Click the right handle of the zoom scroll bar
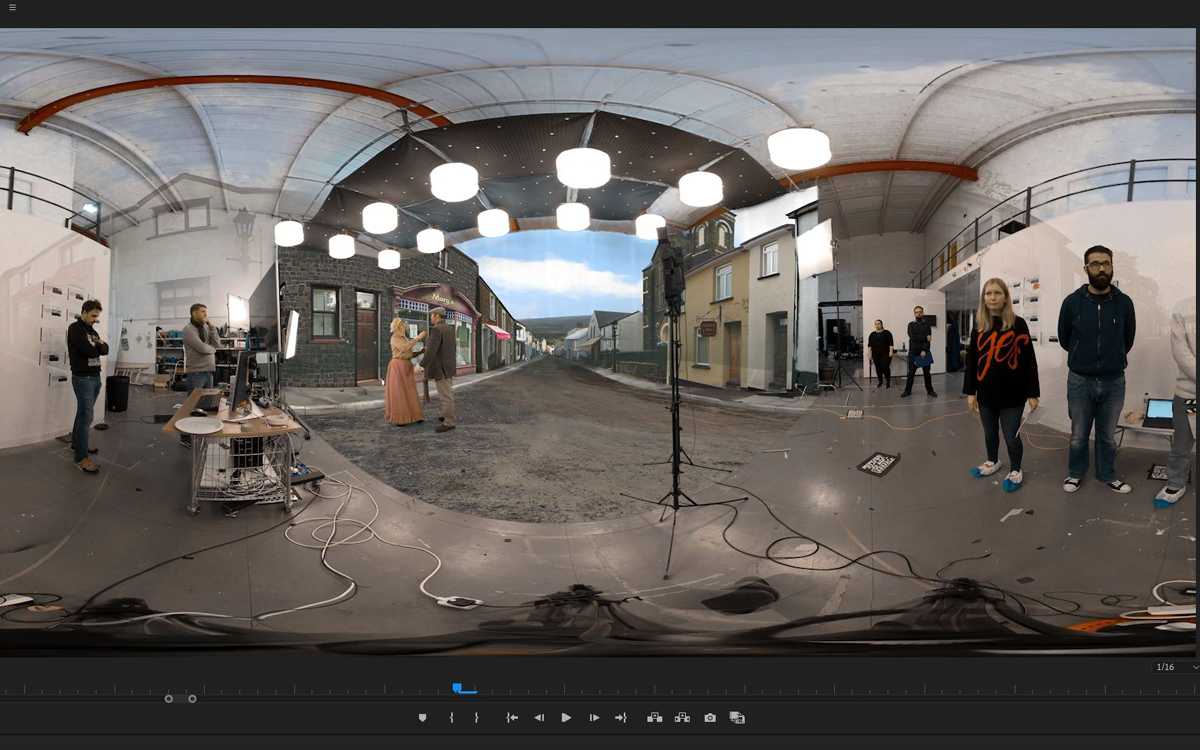 click(x=192, y=699)
